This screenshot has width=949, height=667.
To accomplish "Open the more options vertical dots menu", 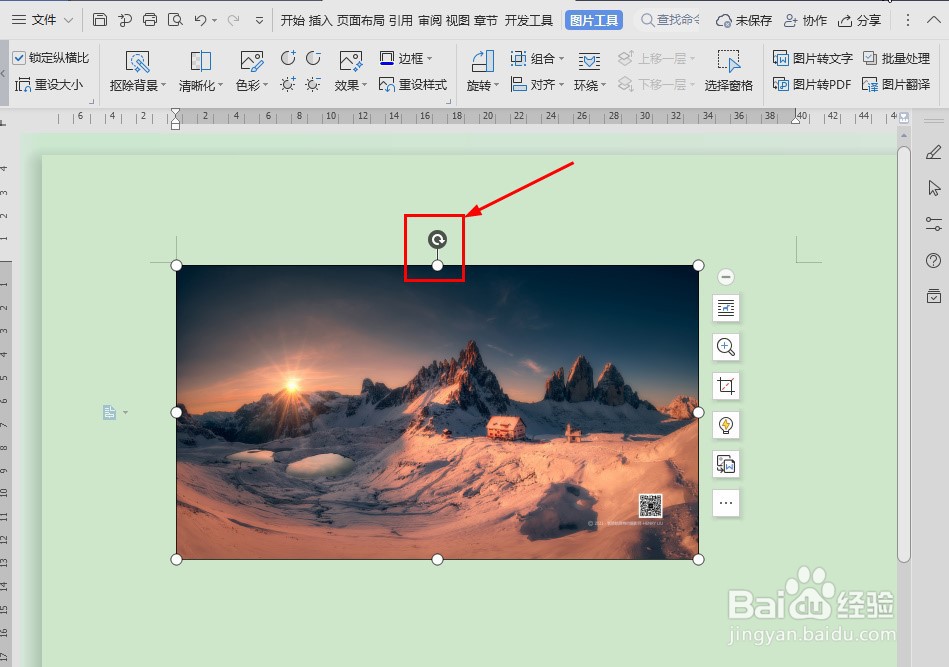I will (x=907, y=20).
